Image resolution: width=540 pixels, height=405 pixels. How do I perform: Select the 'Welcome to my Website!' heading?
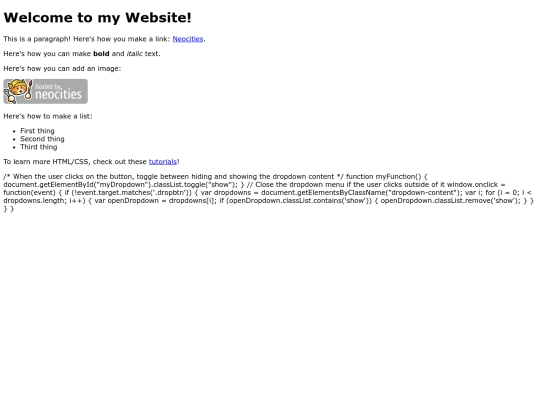point(97,18)
